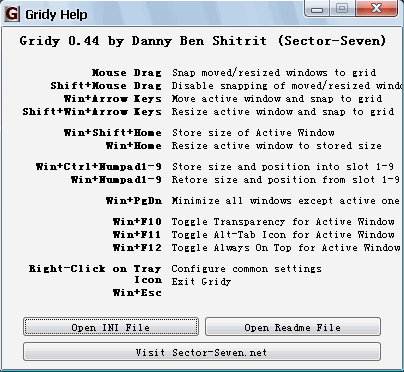This screenshot has width=404, height=372.
Task: Click 'Snap moved/resized windows to grid' text
Action: [274, 73]
